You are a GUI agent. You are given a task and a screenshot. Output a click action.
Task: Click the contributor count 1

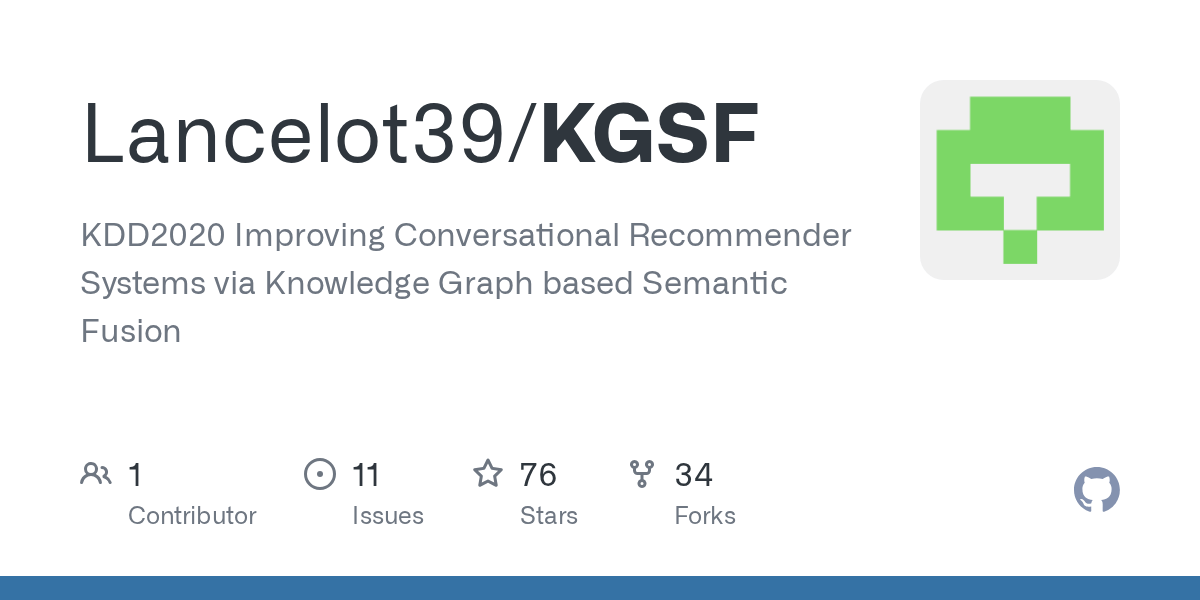[x=135, y=474]
